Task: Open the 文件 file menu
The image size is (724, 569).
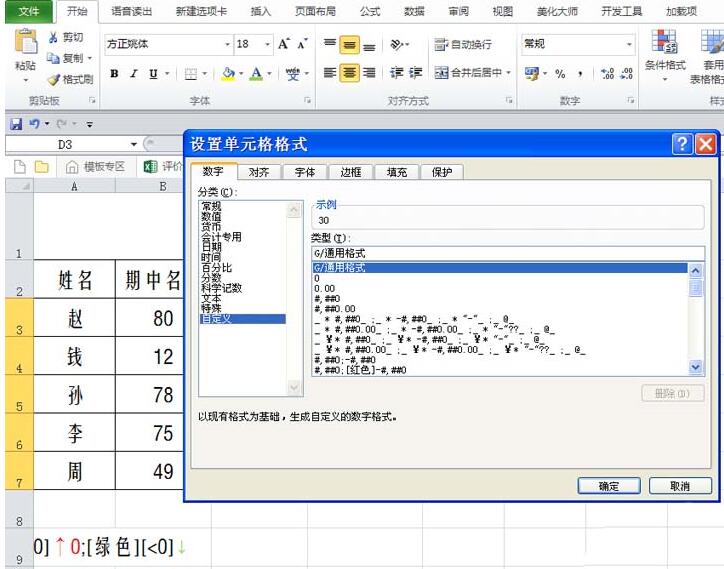Action: 29,11
